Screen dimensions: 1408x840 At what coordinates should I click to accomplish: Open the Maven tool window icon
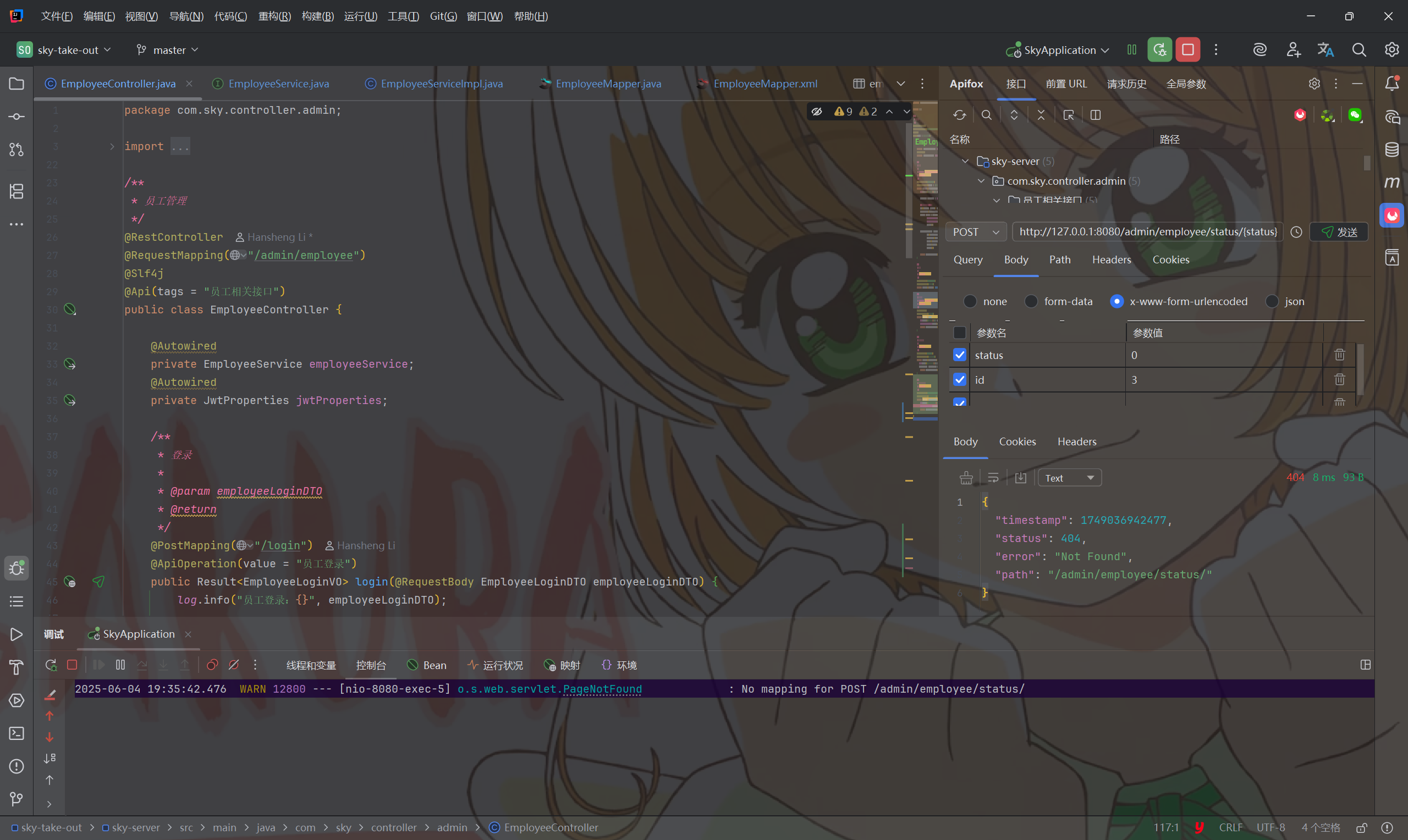click(1391, 183)
